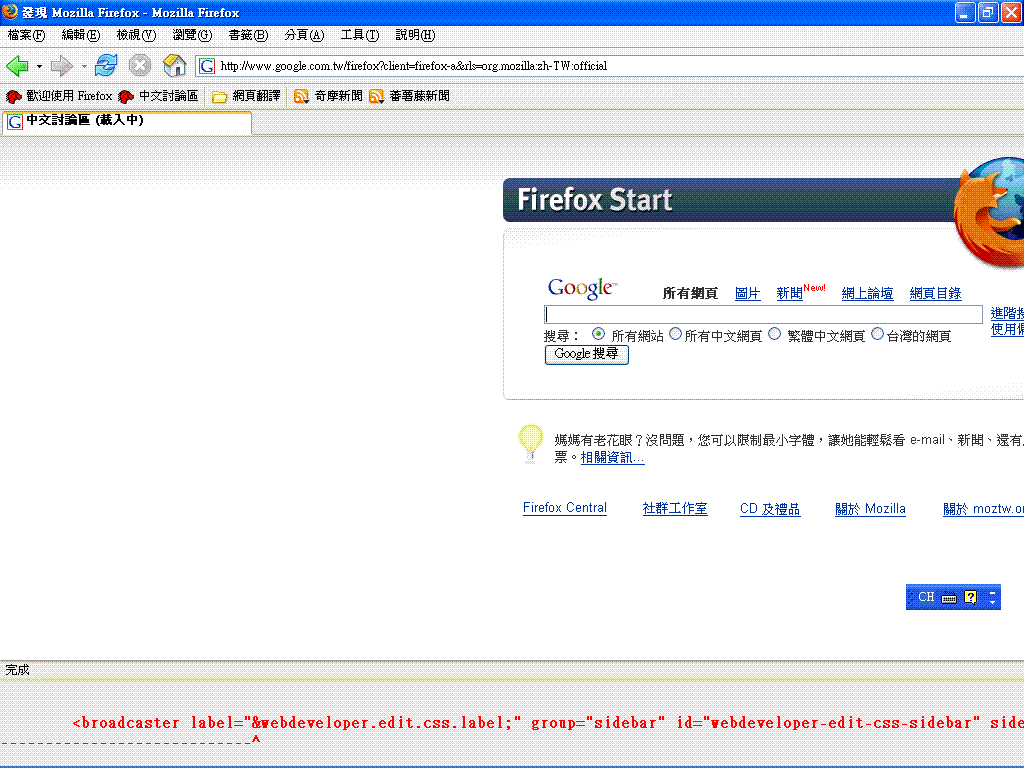
Task: Open the Back history dropdown arrow
Action: (40, 66)
